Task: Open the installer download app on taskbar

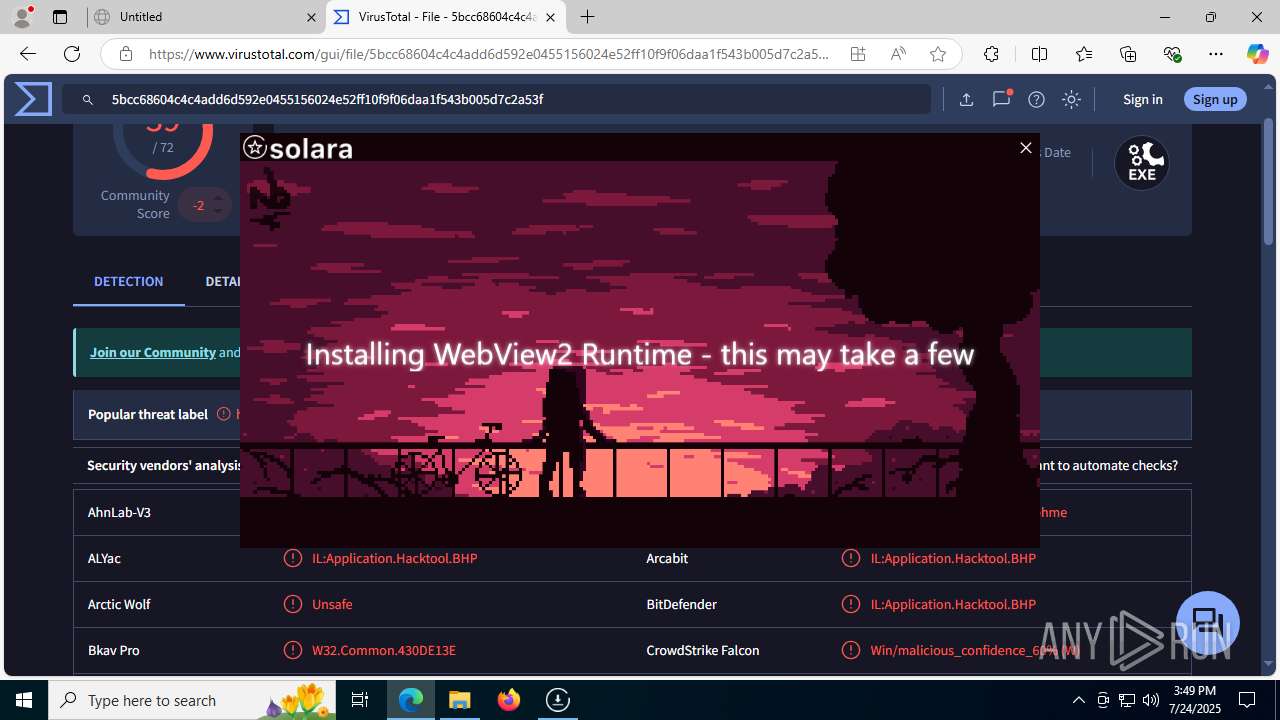Action: (x=558, y=700)
